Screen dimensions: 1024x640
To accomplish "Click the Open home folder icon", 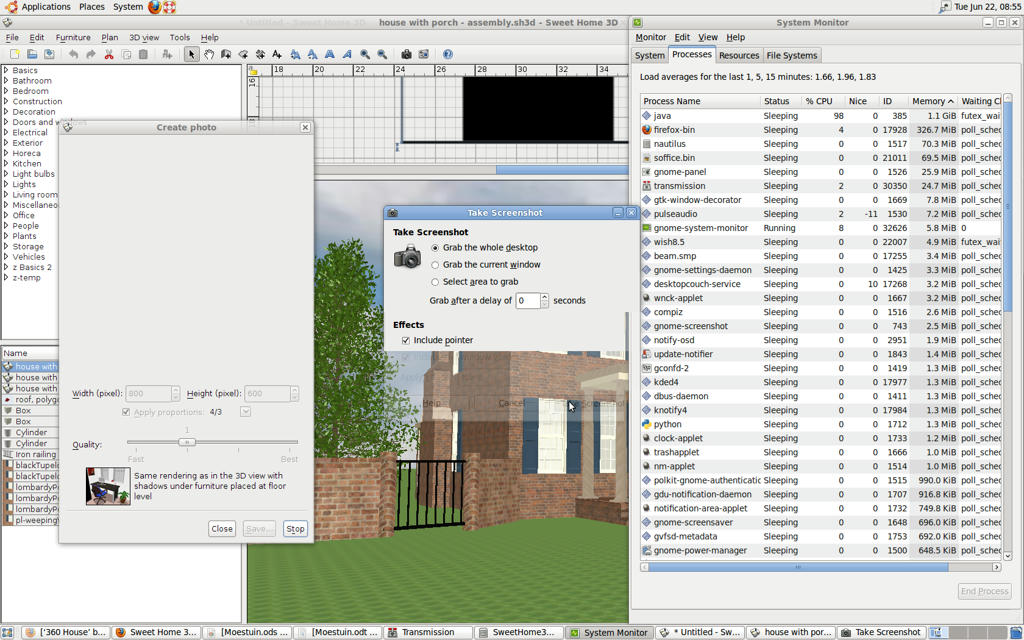I will tap(31, 54).
